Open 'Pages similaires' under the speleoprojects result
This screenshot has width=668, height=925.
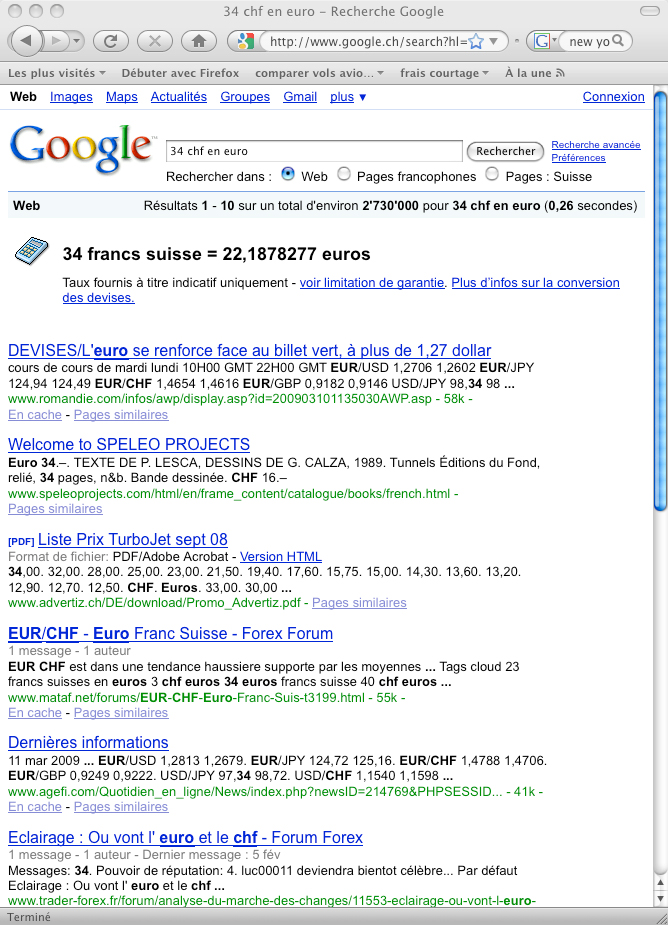(x=55, y=509)
